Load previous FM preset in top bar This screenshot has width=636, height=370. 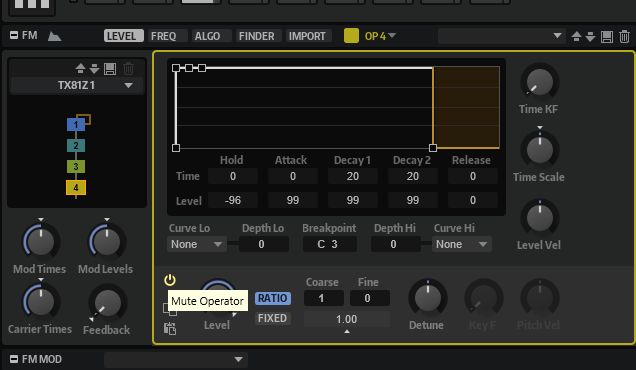click(x=576, y=37)
